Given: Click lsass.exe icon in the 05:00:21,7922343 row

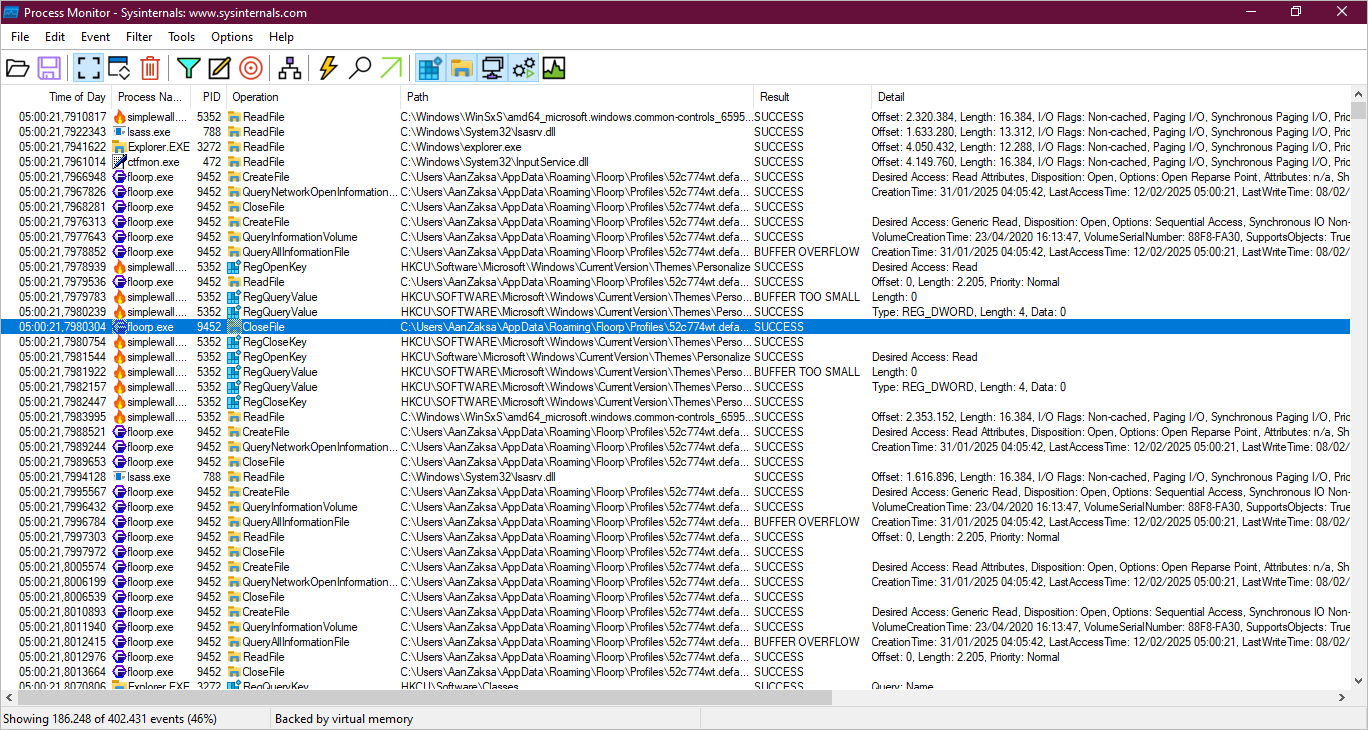Looking at the screenshot, I should click(x=119, y=132).
